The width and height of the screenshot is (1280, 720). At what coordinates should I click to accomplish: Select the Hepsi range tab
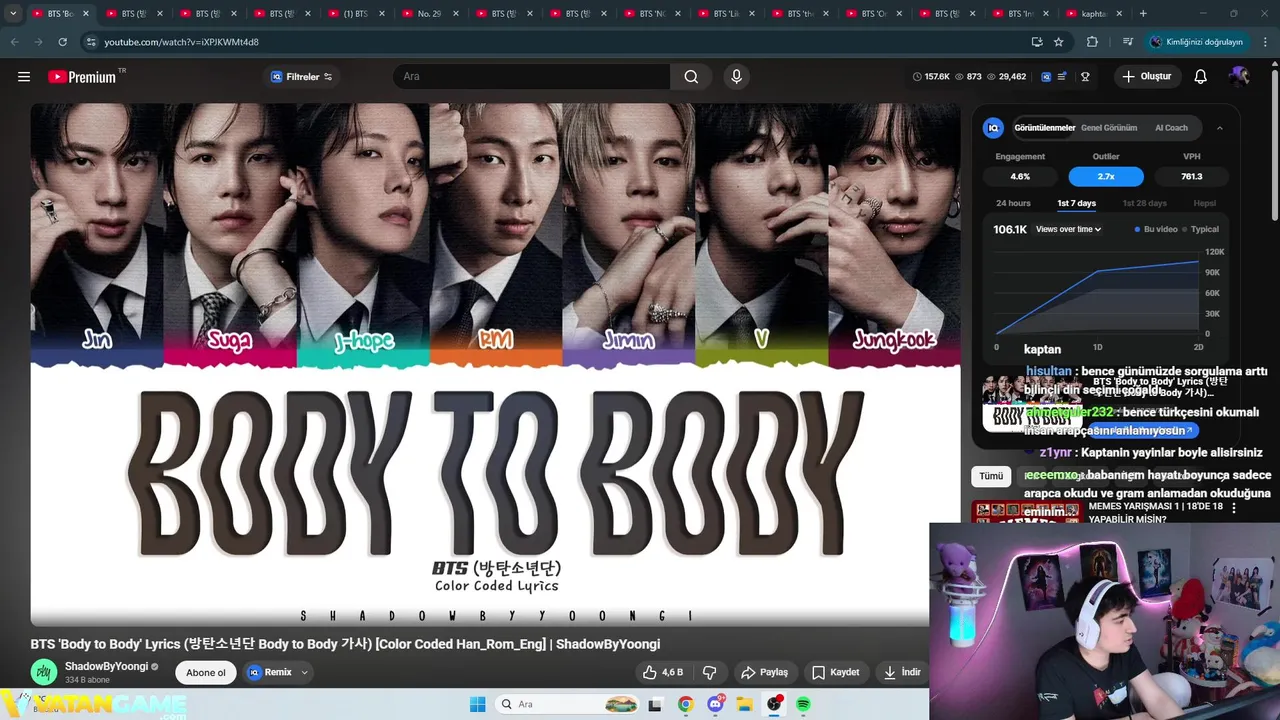[1204, 203]
